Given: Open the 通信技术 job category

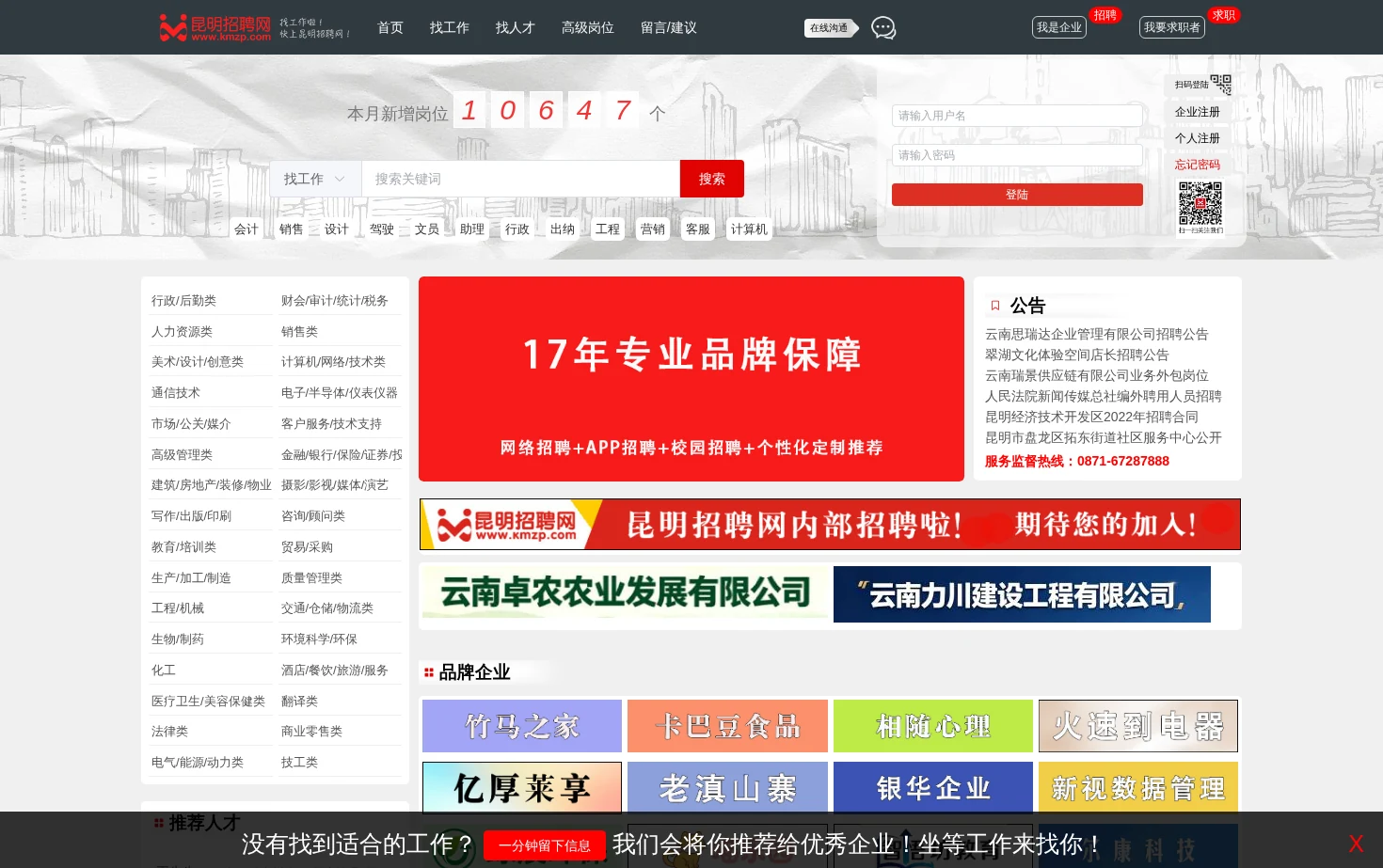Looking at the screenshot, I should [x=176, y=392].
